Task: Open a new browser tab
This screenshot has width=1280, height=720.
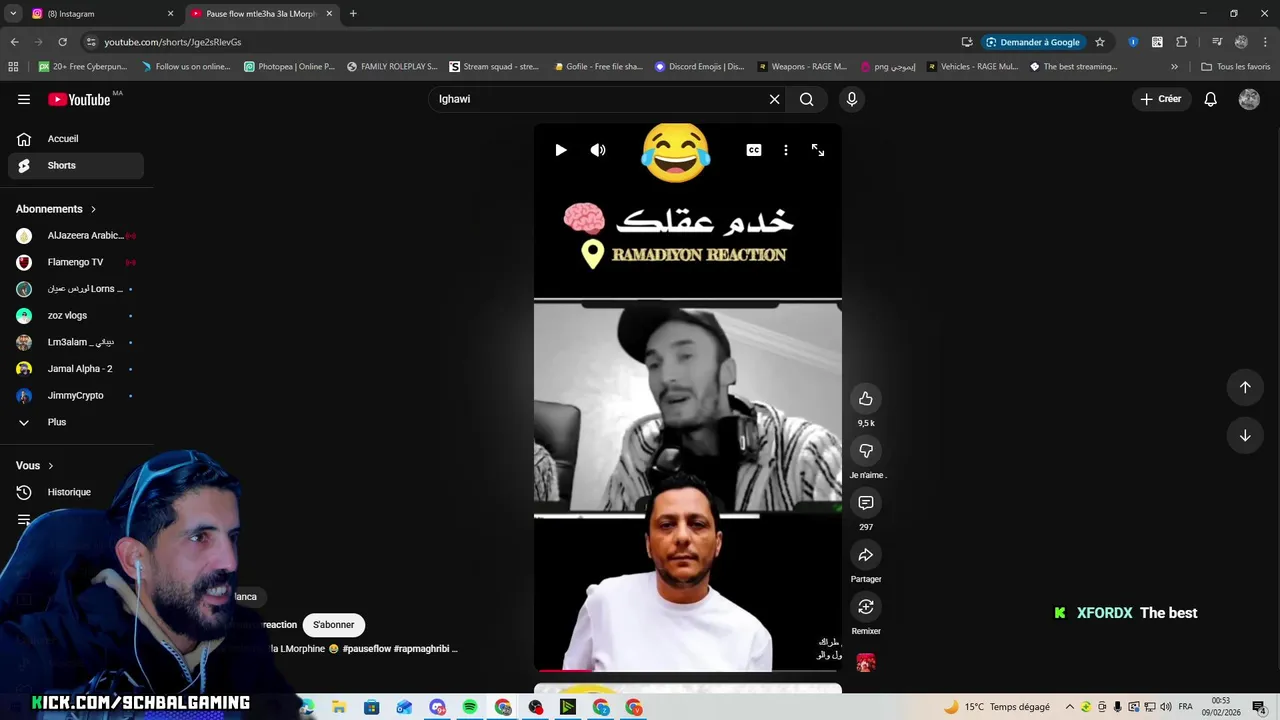Action: pos(353,14)
